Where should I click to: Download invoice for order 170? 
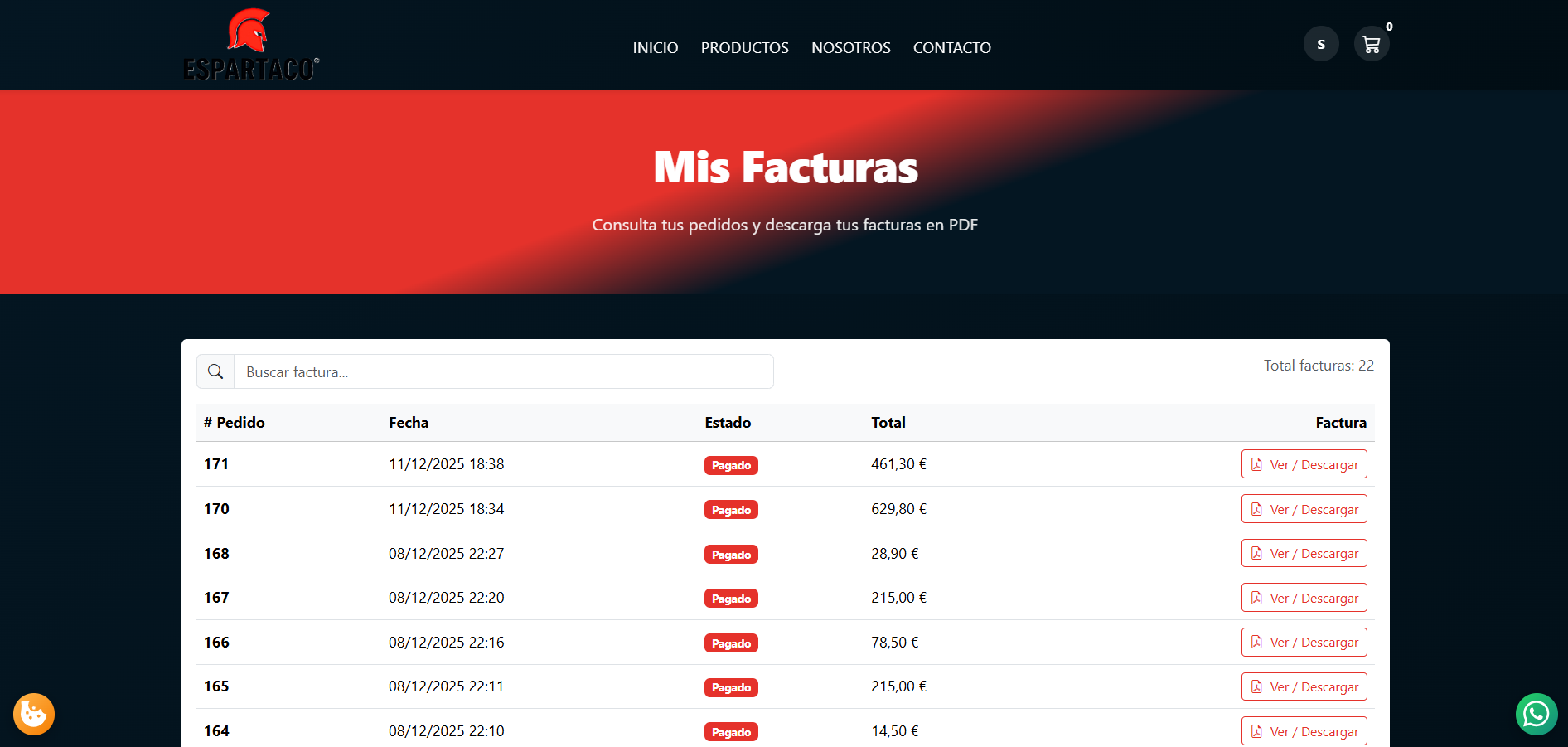click(1304, 509)
